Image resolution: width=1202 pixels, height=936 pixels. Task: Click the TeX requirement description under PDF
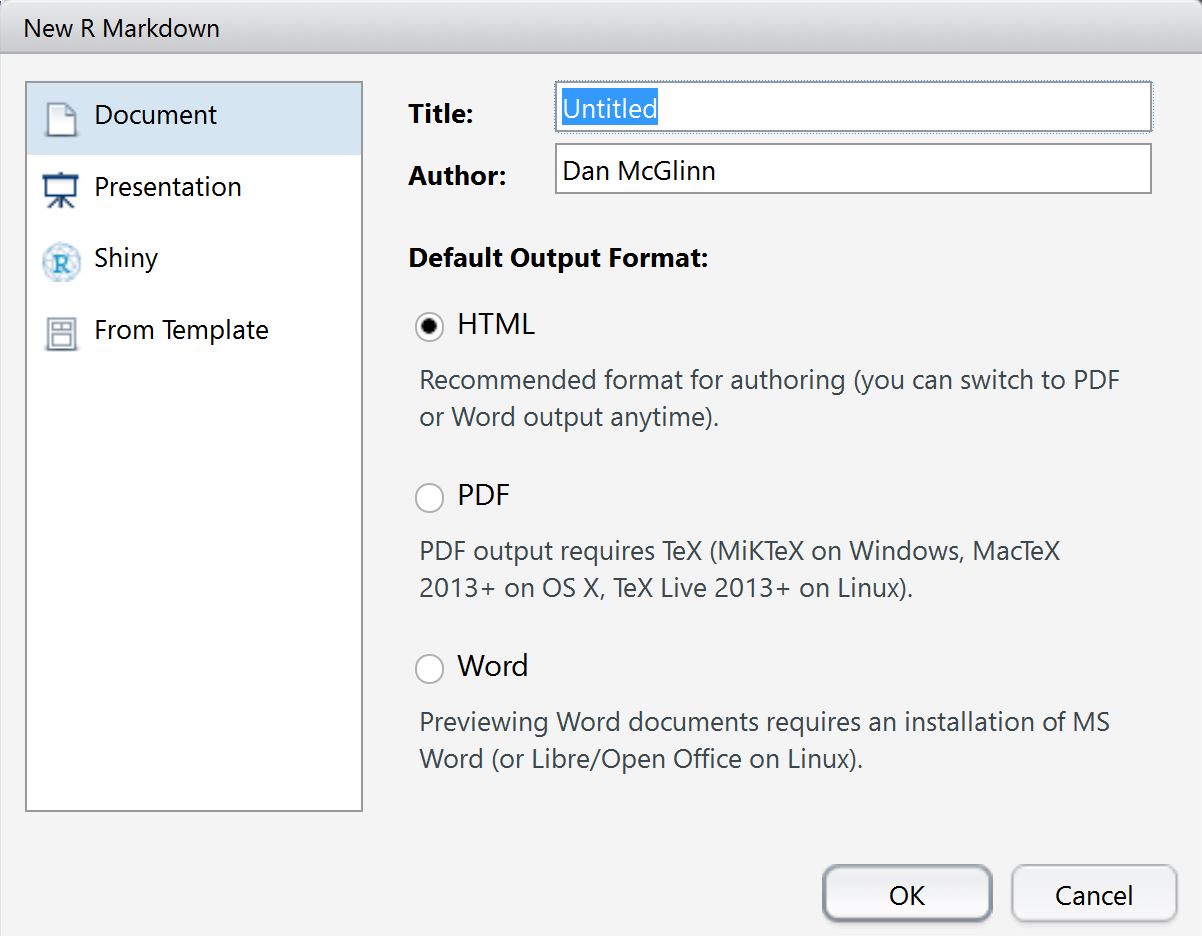click(x=739, y=569)
